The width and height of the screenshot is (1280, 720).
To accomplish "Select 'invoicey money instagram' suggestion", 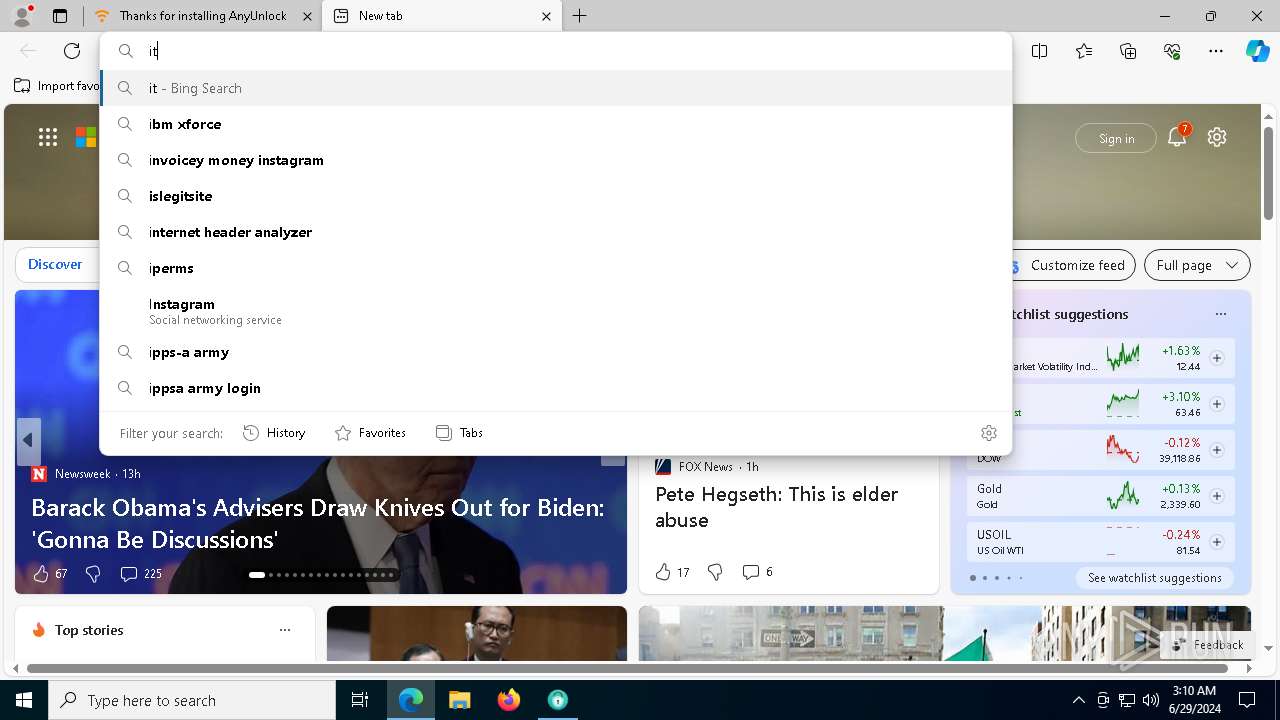I will click(x=556, y=160).
